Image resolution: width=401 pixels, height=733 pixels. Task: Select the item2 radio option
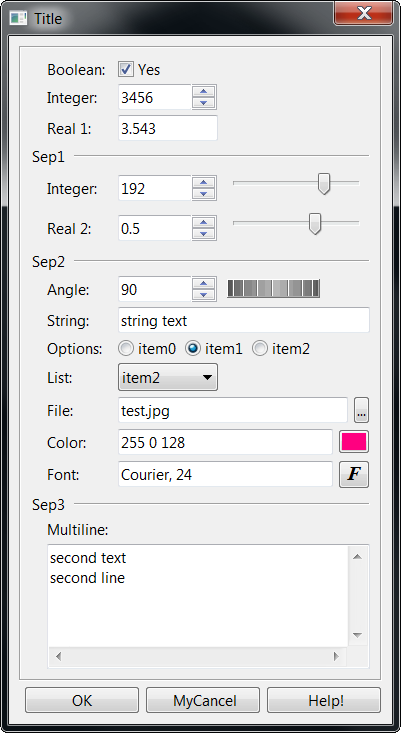tap(260, 349)
